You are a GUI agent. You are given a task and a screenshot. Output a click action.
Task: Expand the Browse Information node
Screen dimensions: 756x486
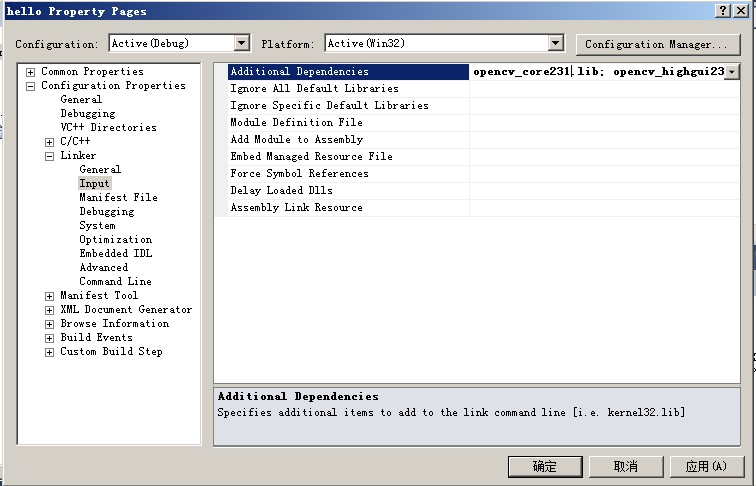pos(49,324)
